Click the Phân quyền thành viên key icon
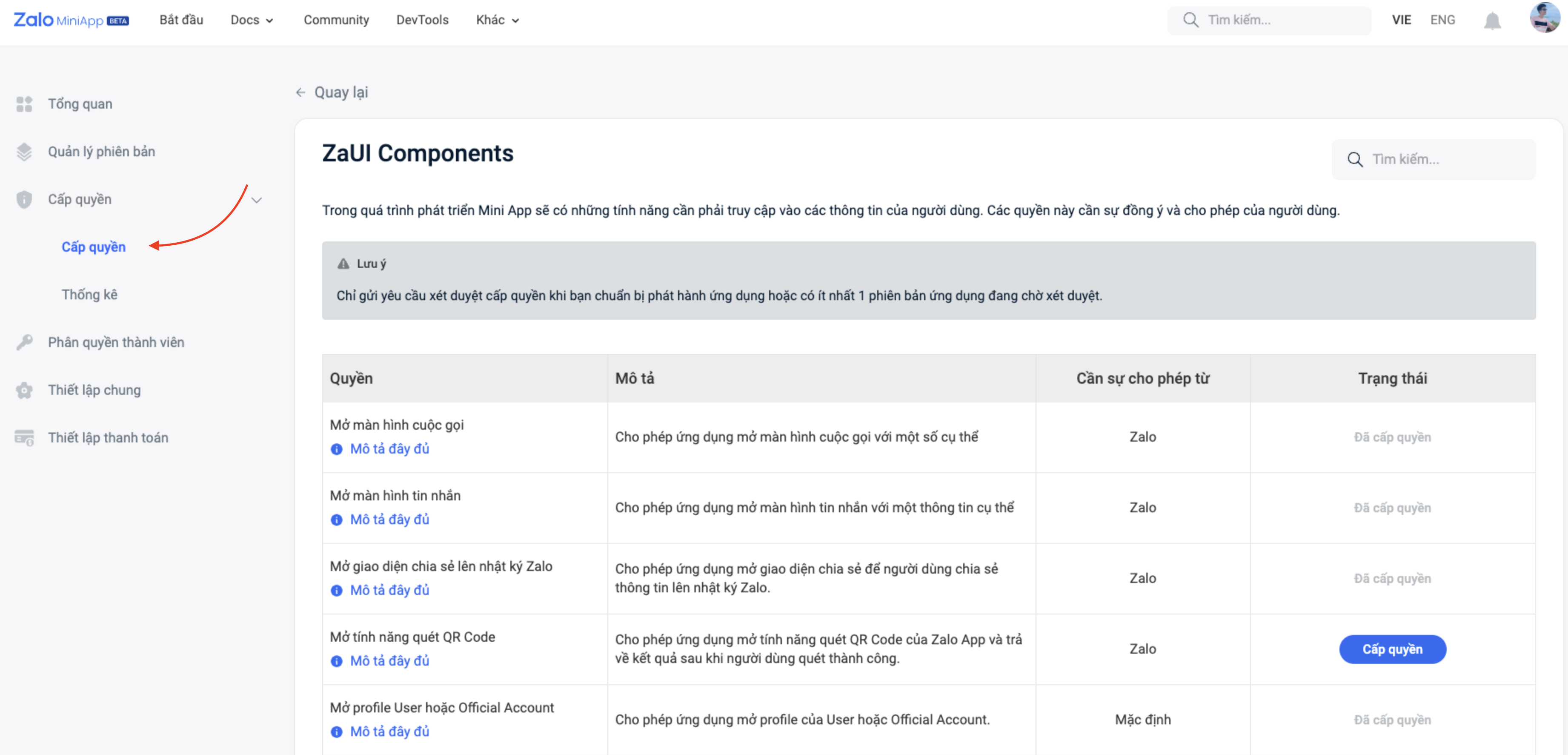 [24, 342]
